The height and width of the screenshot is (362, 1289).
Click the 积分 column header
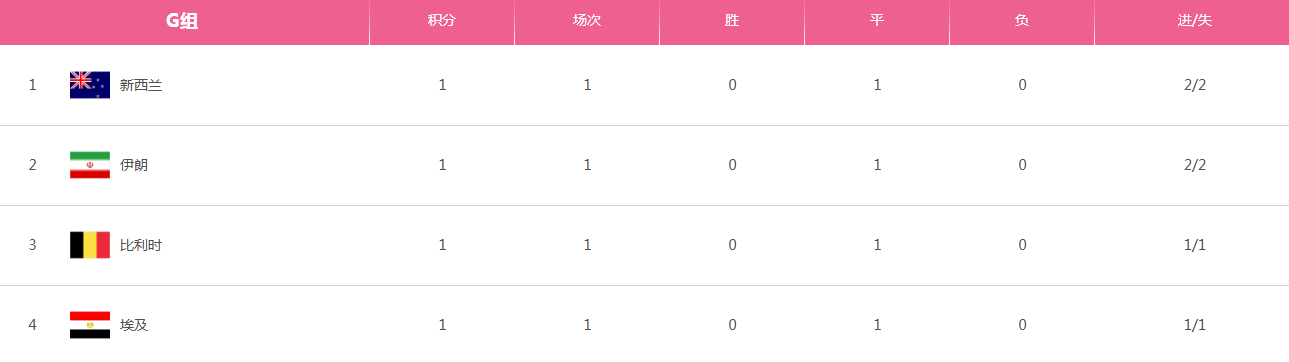[442, 21]
